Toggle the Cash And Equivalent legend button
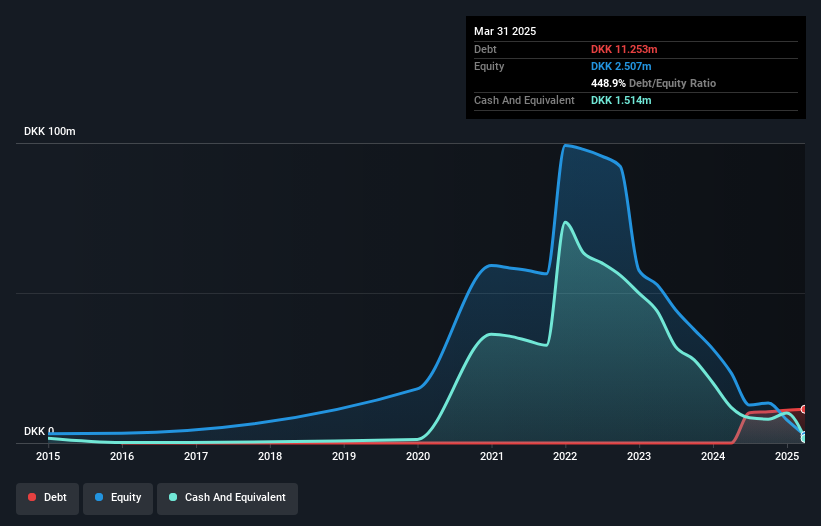The image size is (821, 526). 227,498
